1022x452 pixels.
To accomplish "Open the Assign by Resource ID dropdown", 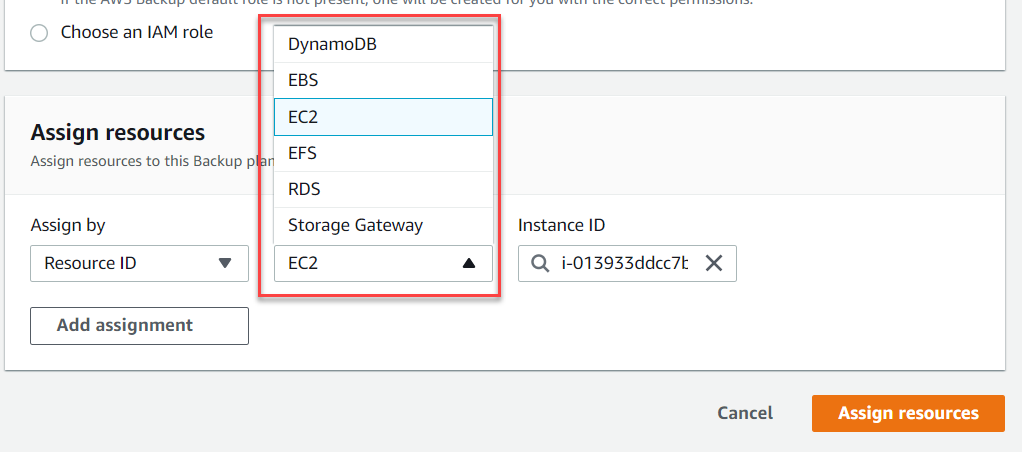I will click(139, 264).
